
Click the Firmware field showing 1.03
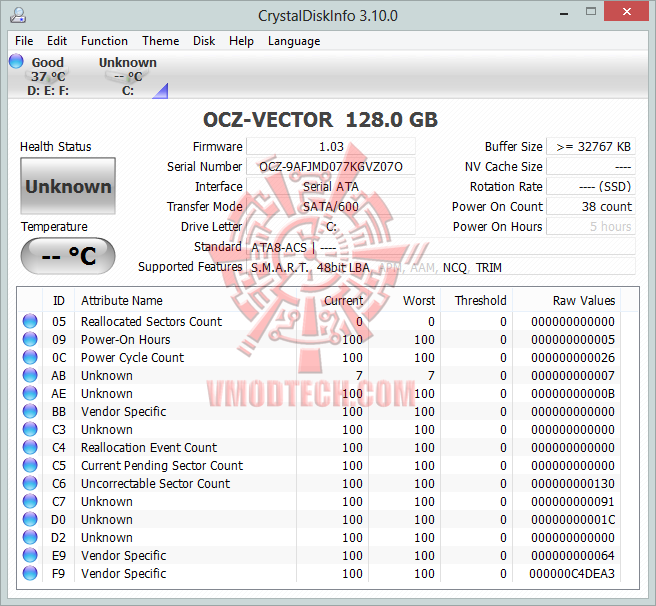[331, 146]
